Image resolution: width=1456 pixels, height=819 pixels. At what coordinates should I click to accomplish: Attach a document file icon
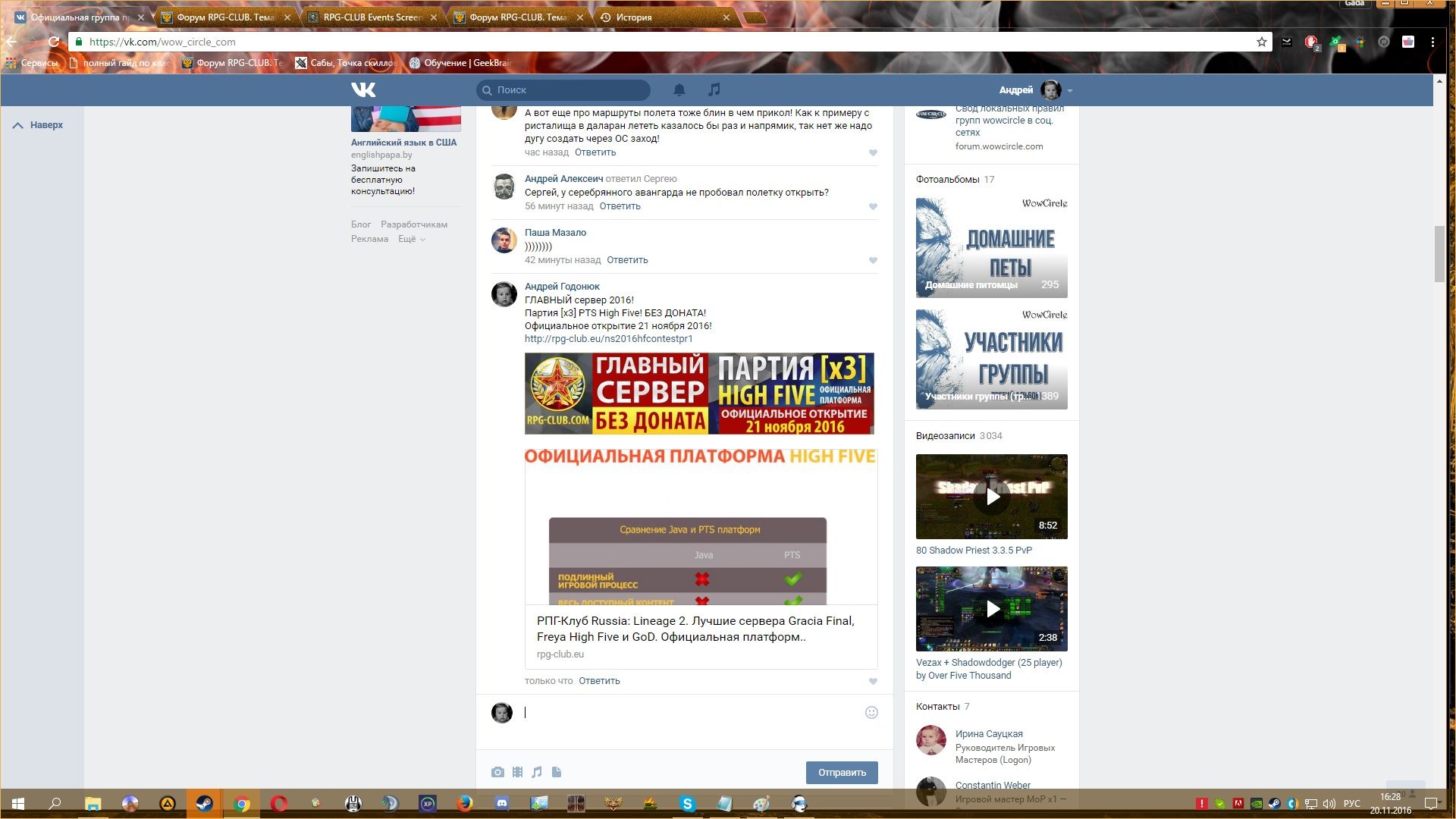[x=557, y=772]
